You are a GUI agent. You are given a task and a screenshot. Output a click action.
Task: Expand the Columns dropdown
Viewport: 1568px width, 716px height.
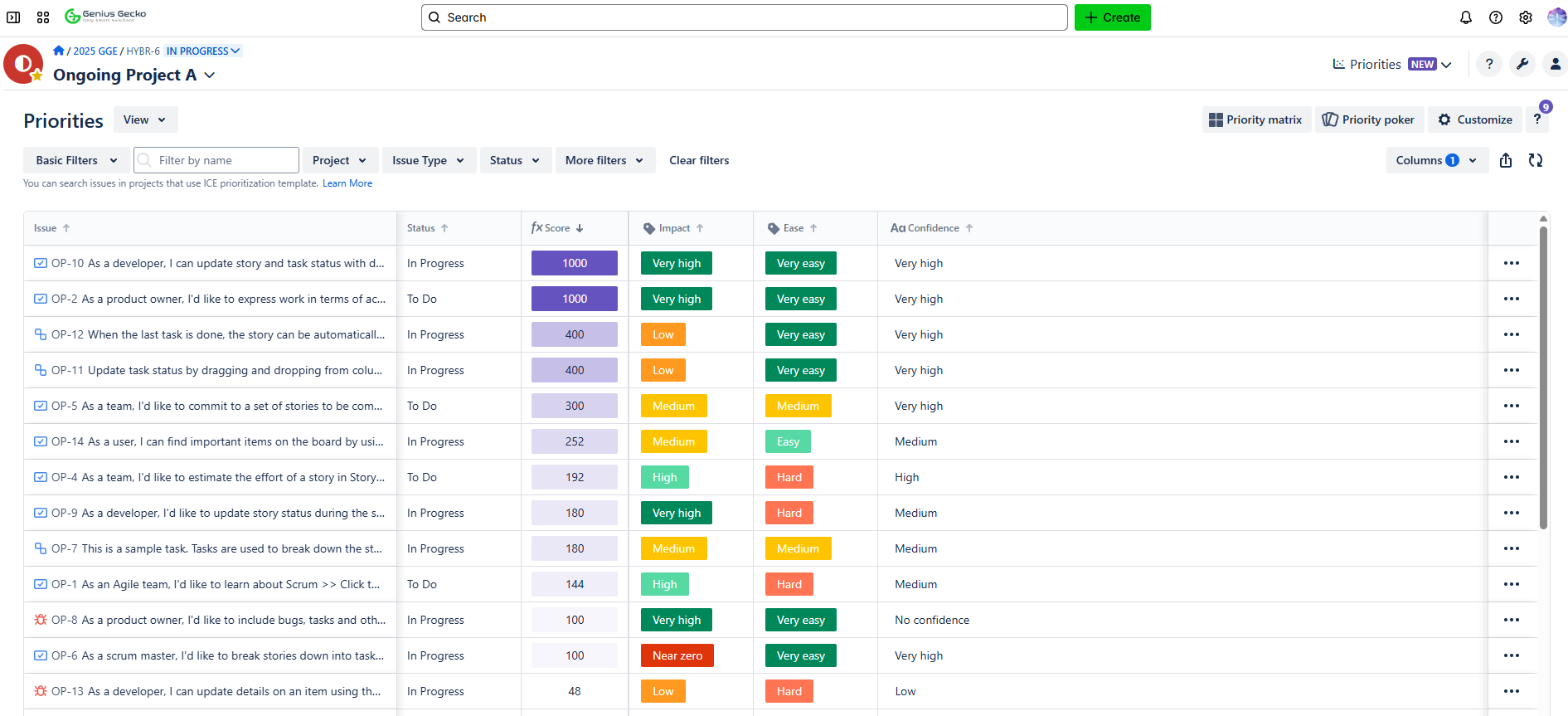point(1436,161)
